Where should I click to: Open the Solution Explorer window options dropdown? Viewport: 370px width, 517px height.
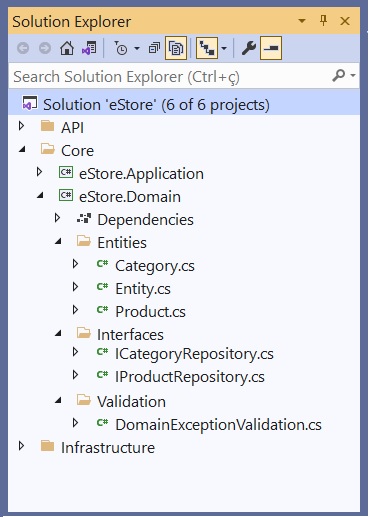pos(302,21)
